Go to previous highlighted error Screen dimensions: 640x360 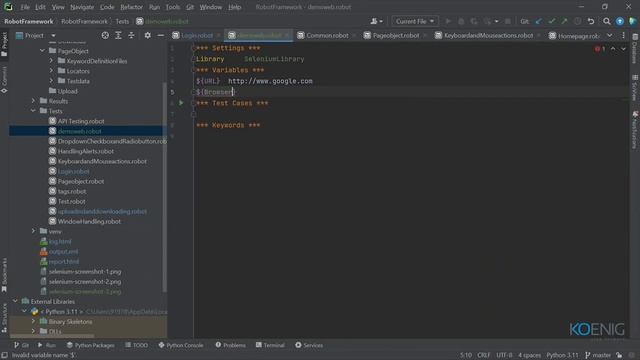613,49
